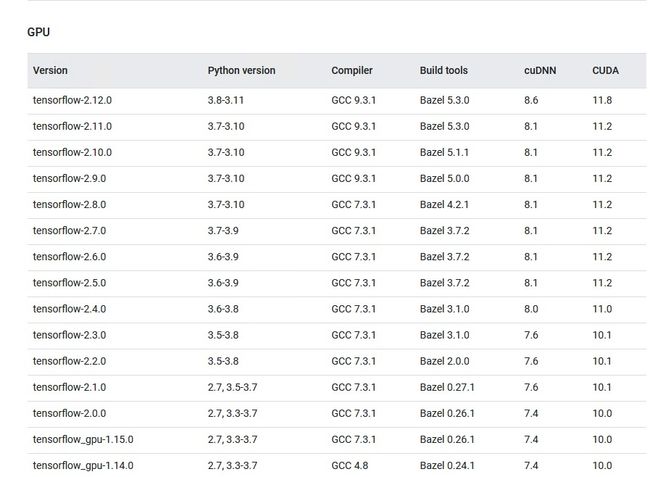
Task: Click the tensorflow-2.3.0 version cell
Action: tap(69, 335)
